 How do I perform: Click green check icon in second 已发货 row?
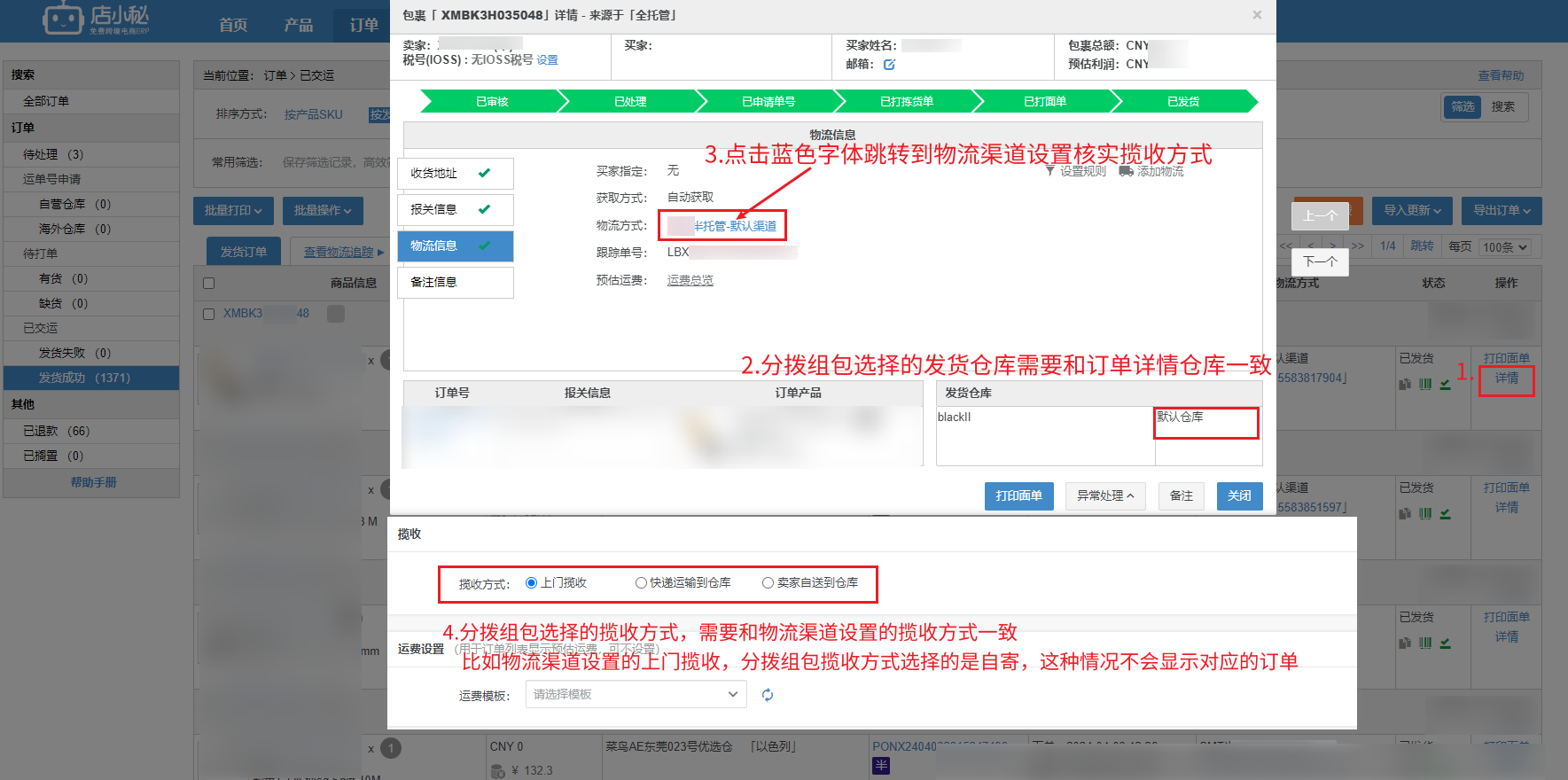(x=1446, y=513)
